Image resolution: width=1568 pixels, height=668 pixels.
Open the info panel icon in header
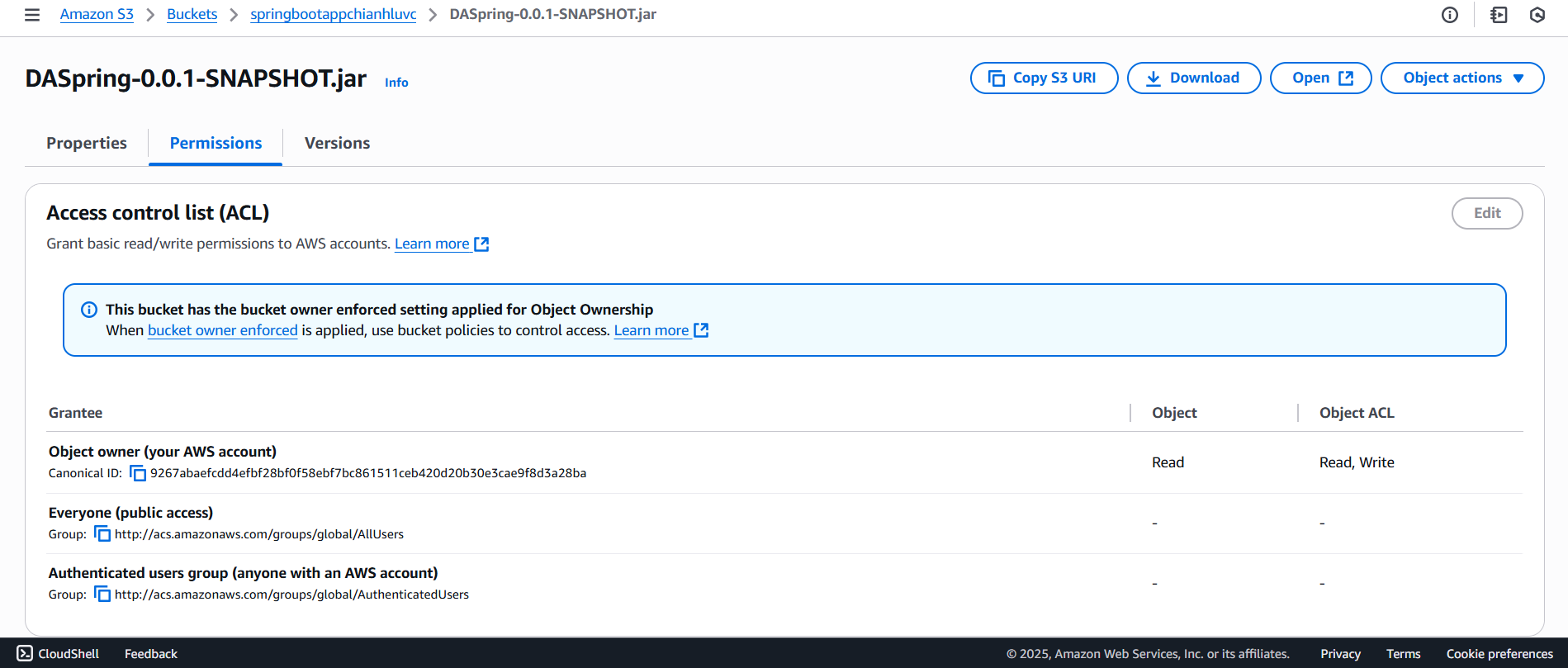point(1450,15)
